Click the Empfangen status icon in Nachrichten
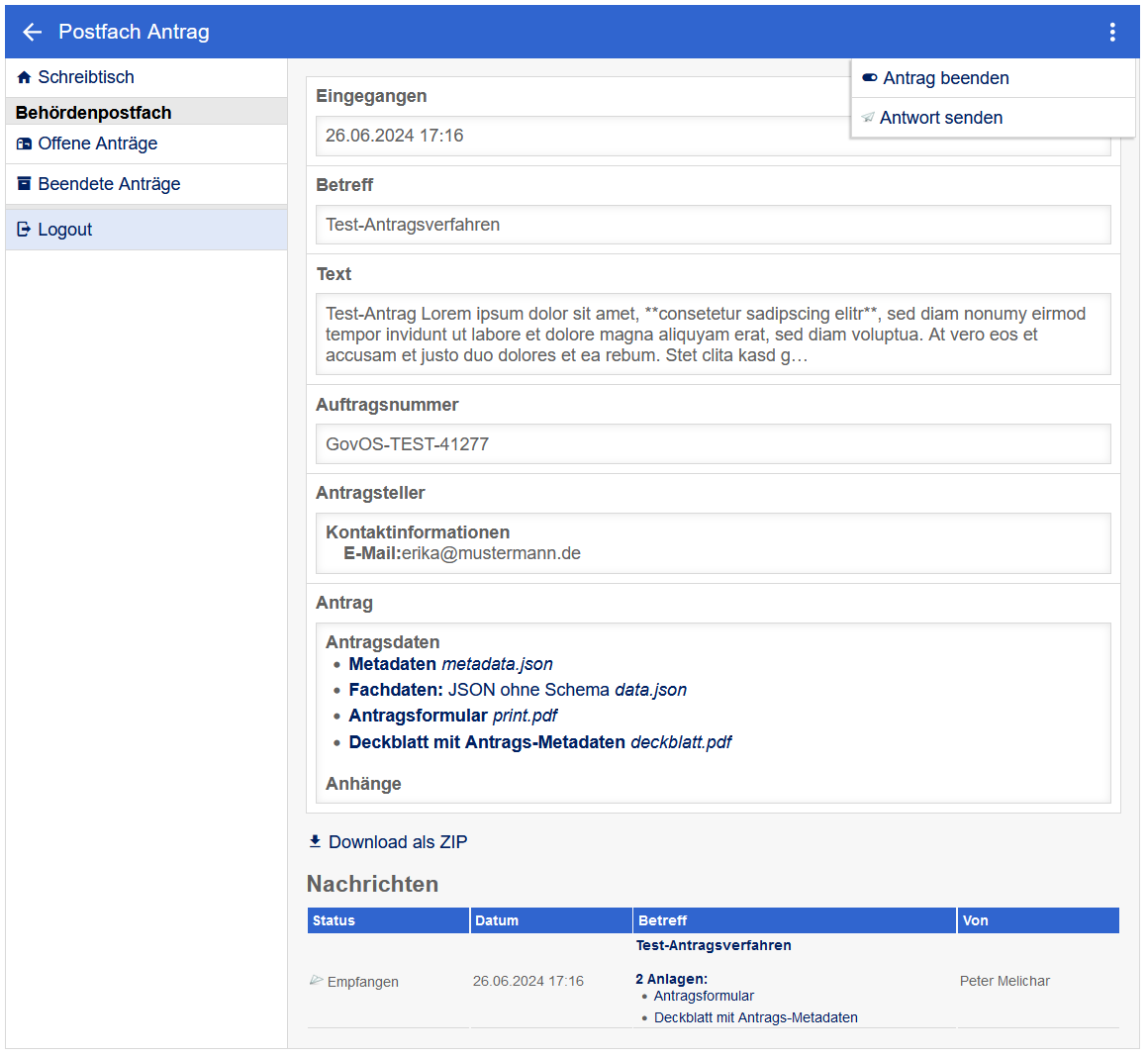 [x=316, y=981]
